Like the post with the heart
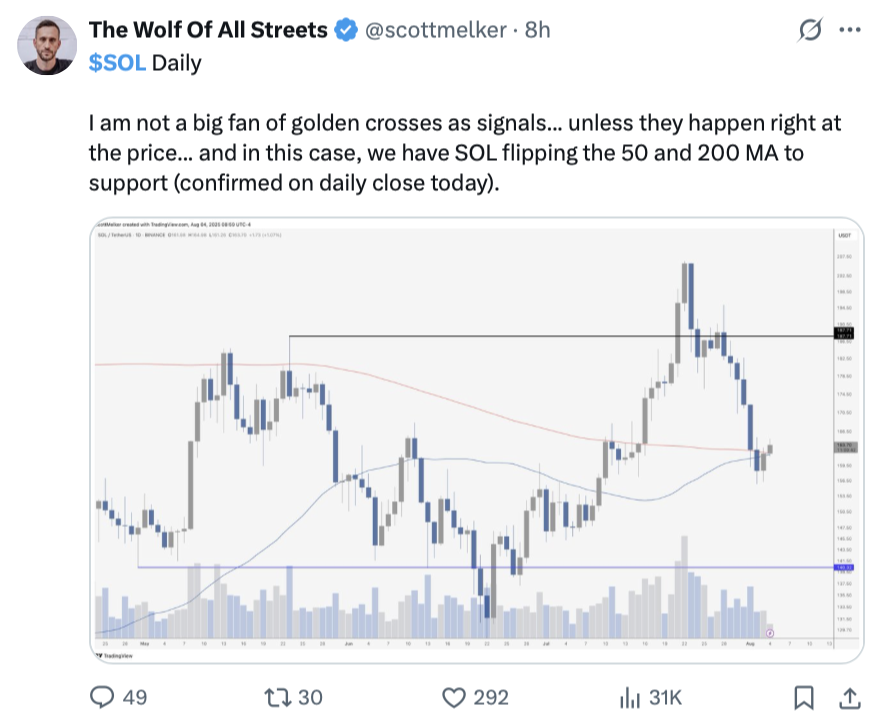884x727 pixels. pos(456,696)
